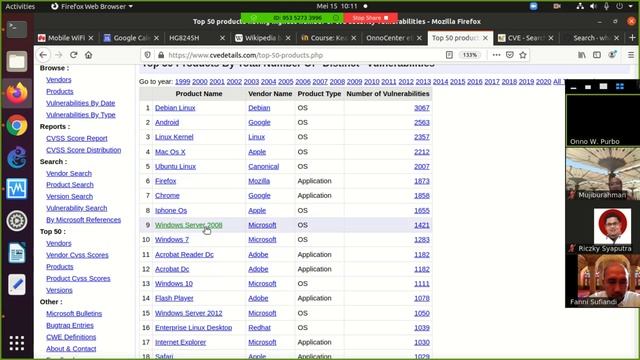Go to Firefox home page
Image resolution: width=640 pixels, height=360 pixels.
pos(89,55)
